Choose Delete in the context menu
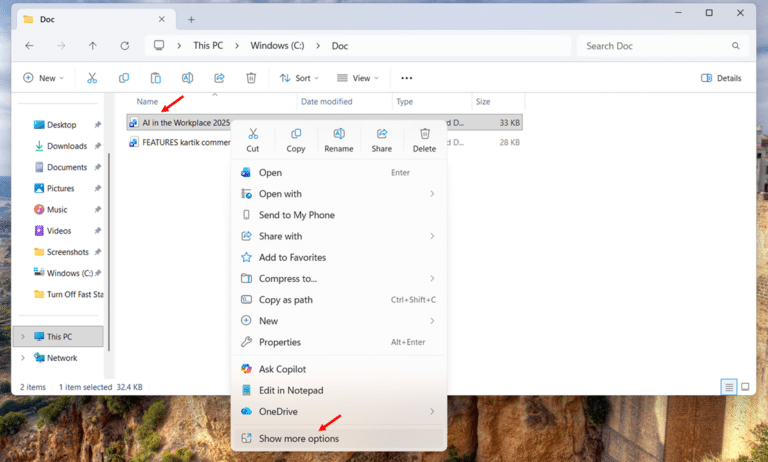768x462 pixels. click(424, 141)
